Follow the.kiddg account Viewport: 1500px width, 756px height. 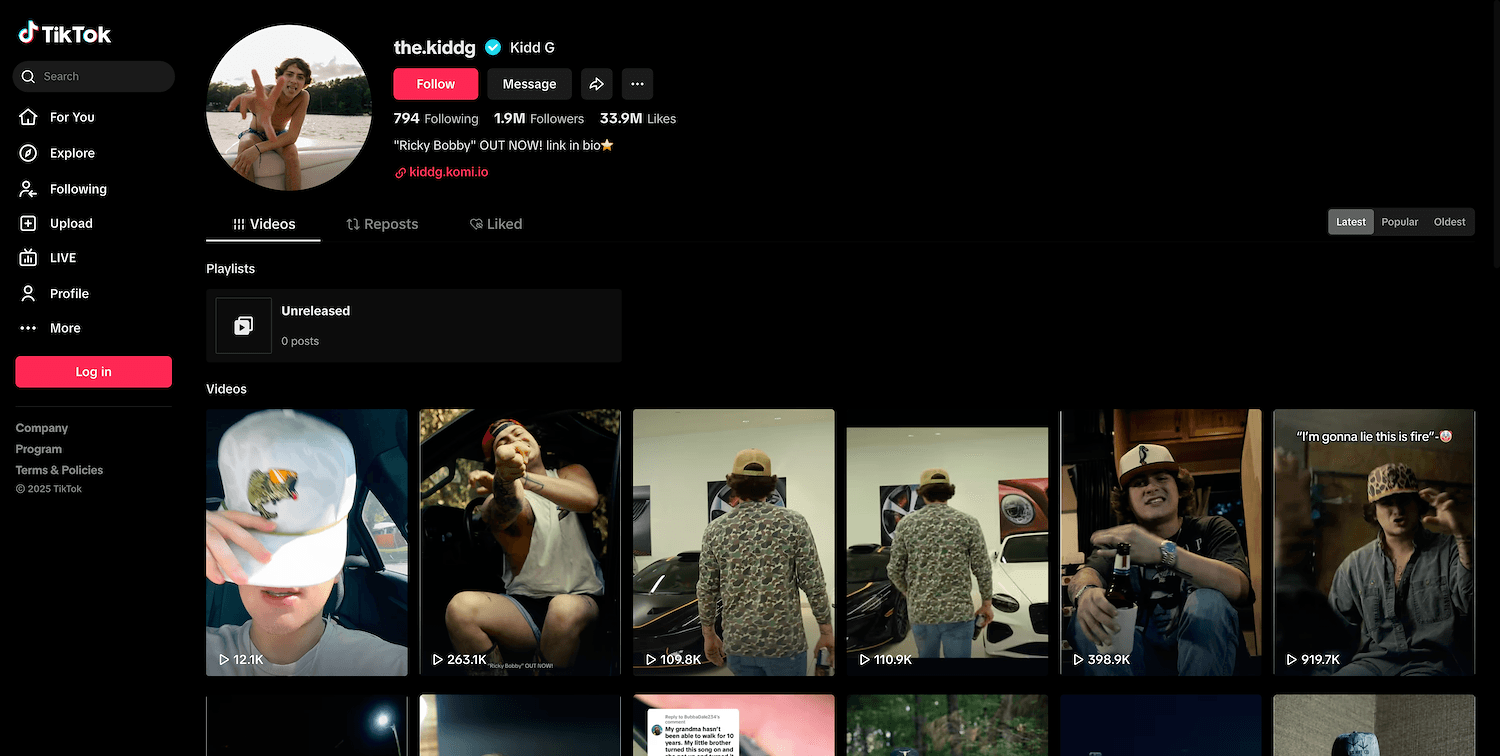click(x=435, y=84)
